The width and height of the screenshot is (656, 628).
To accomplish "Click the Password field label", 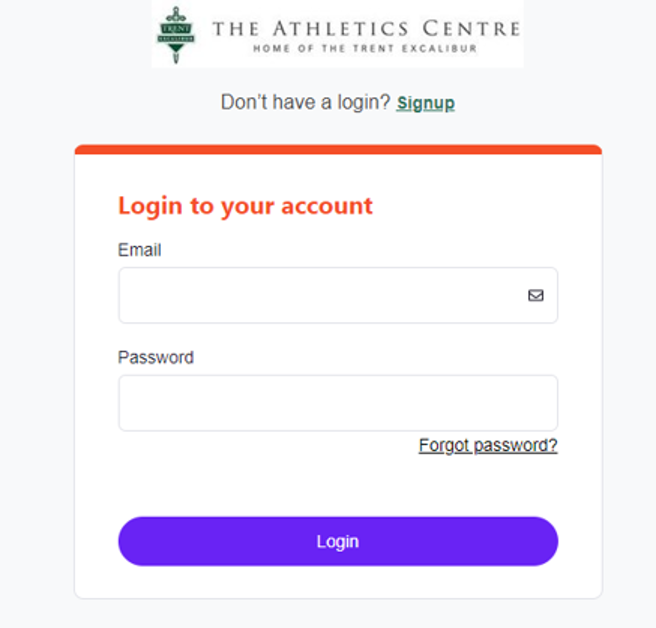I will click(x=156, y=357).
